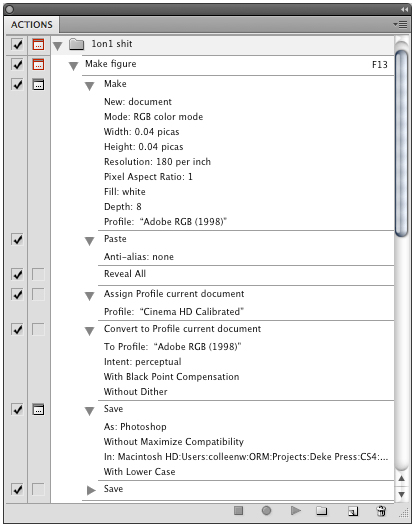Image resolution: width=415 pixels, height=527 pixels.
Task: Toggle dialog icon for Make figure action
Action: click(38, 64)
